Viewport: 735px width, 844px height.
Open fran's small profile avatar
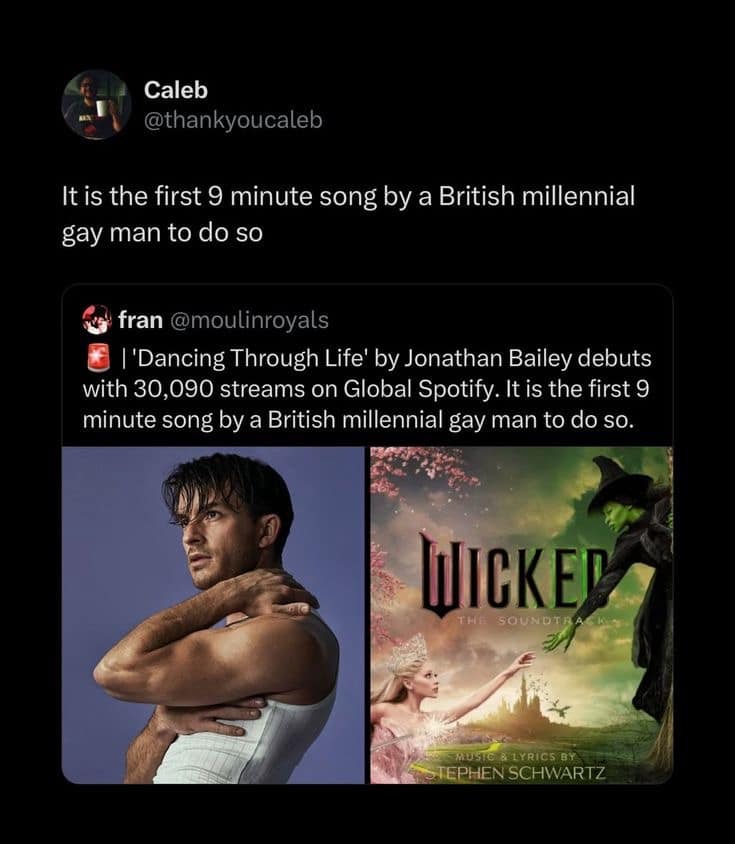click(95, 320)
